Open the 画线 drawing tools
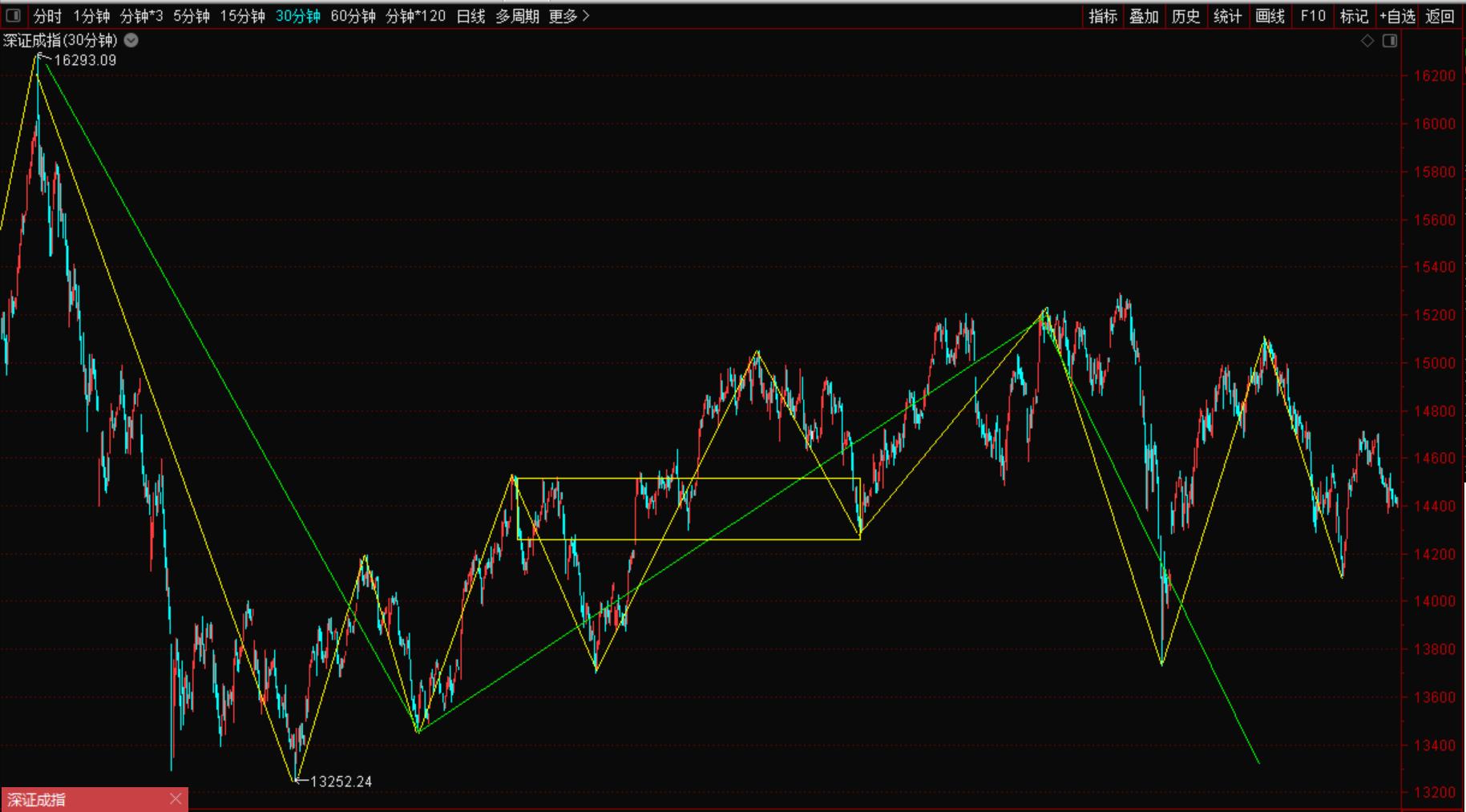Screen dimensions: 1466x812 [1270, 16]
